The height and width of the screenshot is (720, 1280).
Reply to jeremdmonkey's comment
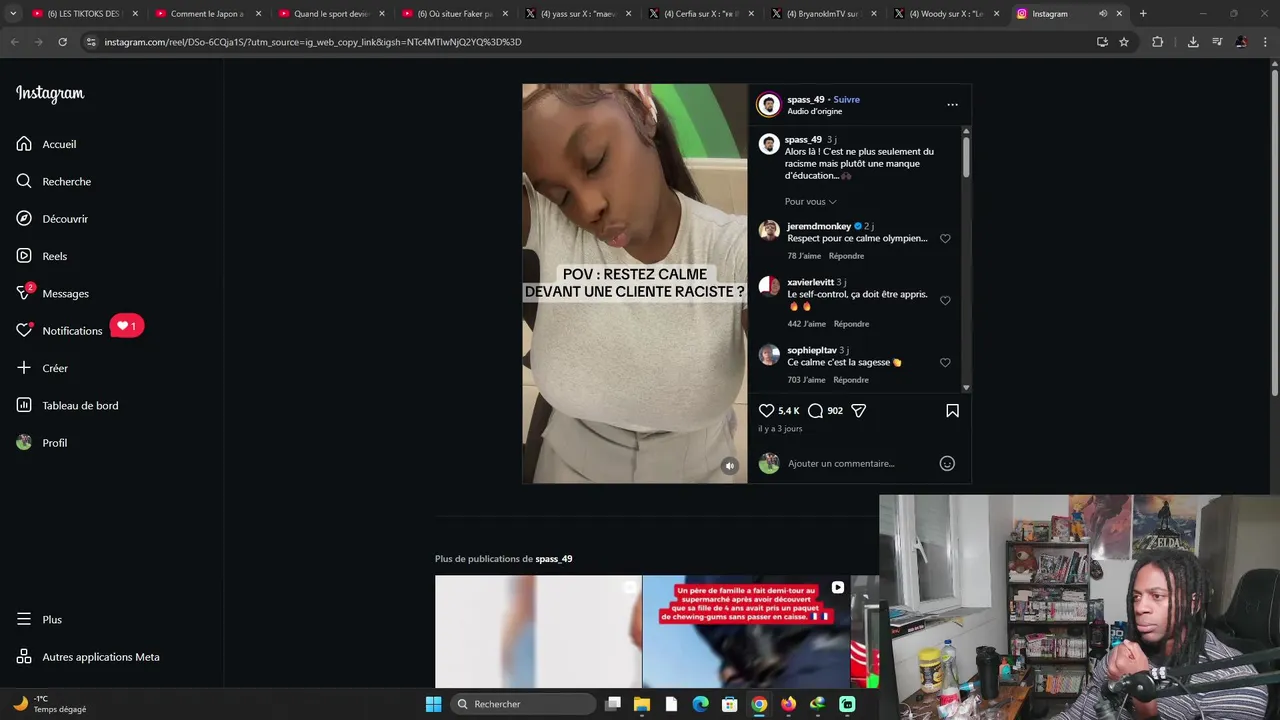[x=846, y=256]
